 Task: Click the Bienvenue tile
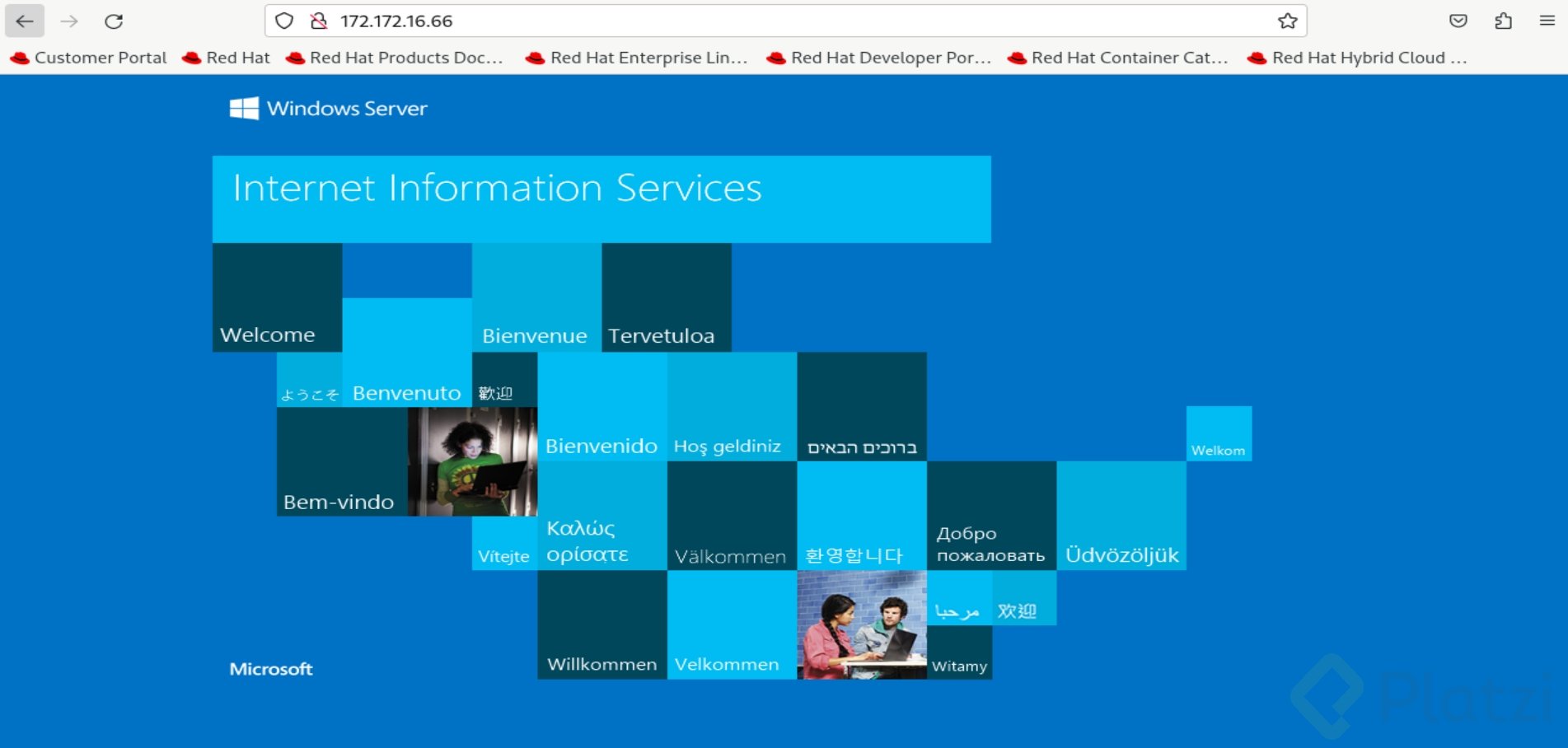tap(536, 297)
